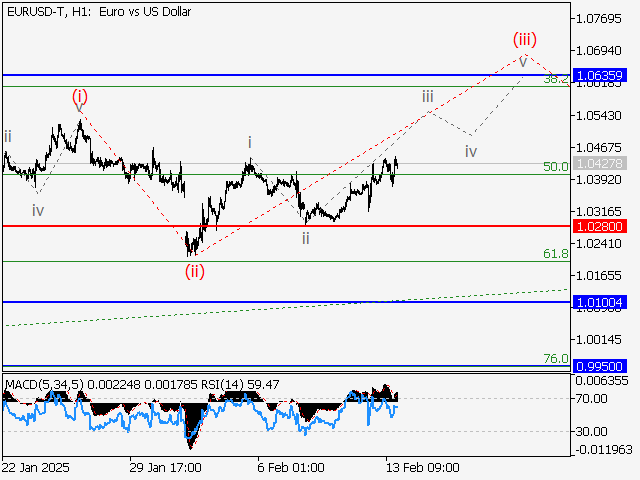Select the red (ii) wave bottom label
This screenshot has height=480, width=640.
click(x=194, y=270)
